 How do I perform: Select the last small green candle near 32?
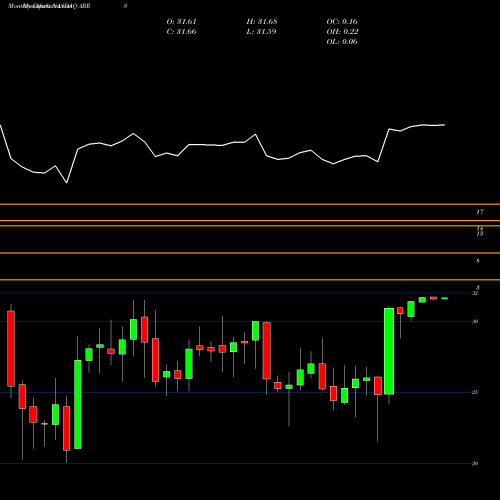tap(445, 298)
